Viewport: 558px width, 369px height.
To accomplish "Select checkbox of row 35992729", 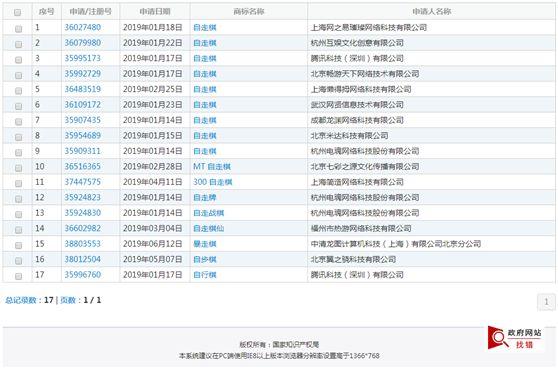I will point(19,75).
